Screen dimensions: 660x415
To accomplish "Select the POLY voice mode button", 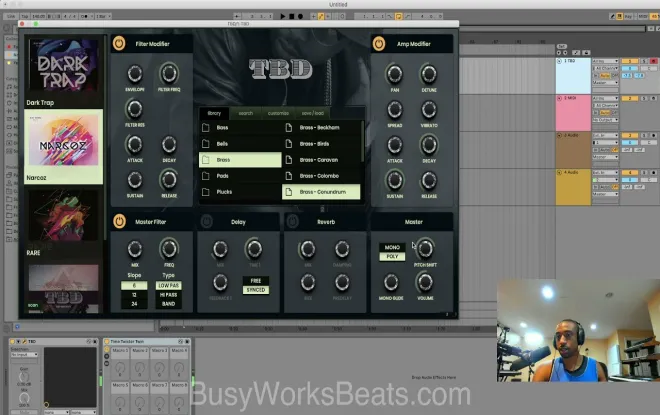I will click(392, 256).
